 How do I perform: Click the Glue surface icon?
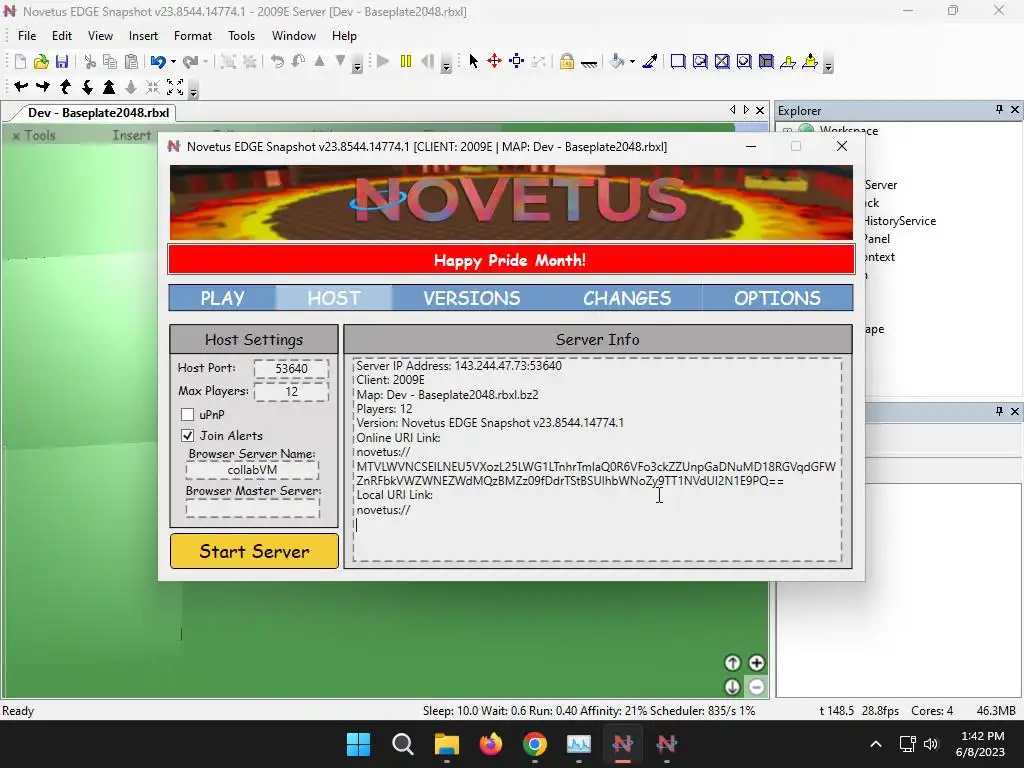700,61
